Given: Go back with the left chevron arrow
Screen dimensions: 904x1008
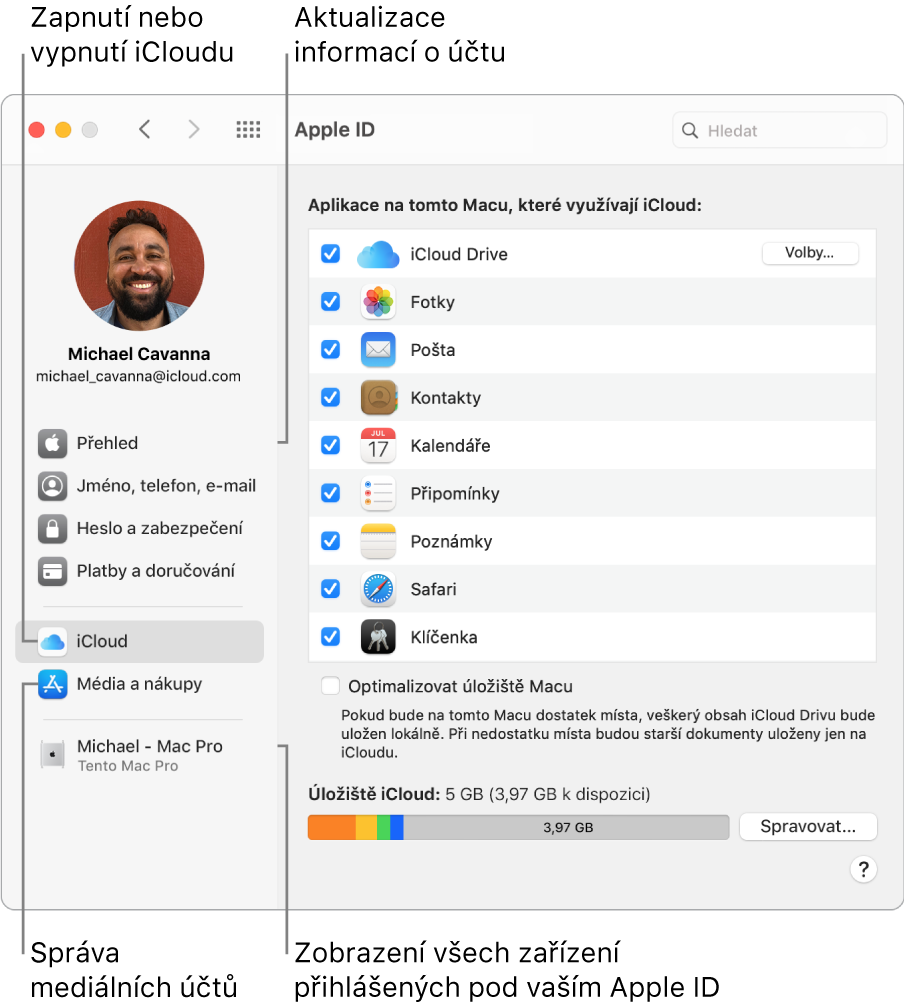Looking at the screenshot, I should pyautogui.click(x=145, y=129).
